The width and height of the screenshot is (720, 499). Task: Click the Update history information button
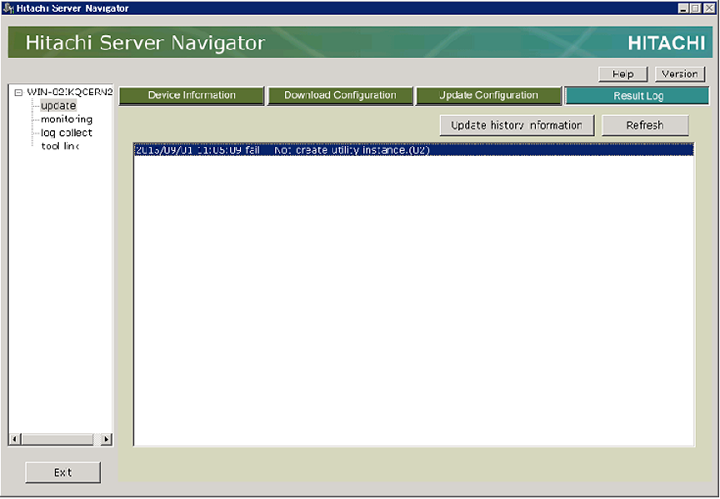point(517,125)
